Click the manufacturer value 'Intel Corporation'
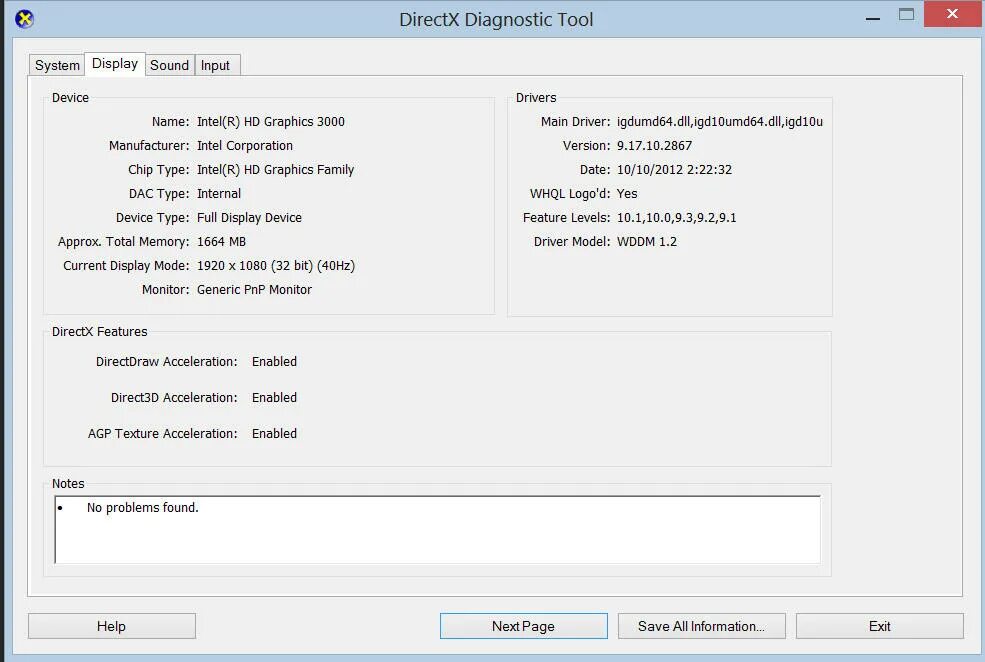Screen dimensions: 985x662 [x=245, y=146]
